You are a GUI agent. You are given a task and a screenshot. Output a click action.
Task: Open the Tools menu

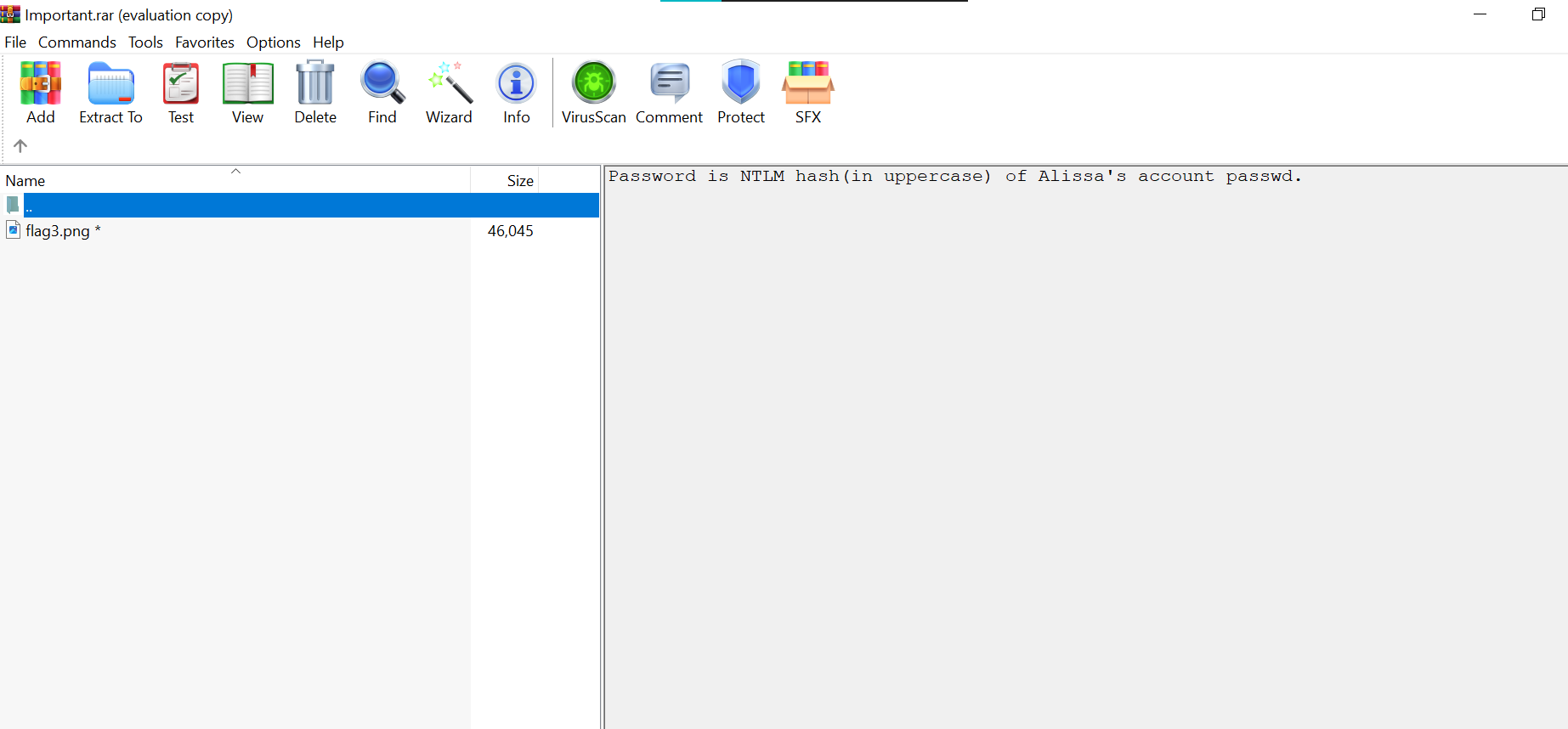point(145,42)
